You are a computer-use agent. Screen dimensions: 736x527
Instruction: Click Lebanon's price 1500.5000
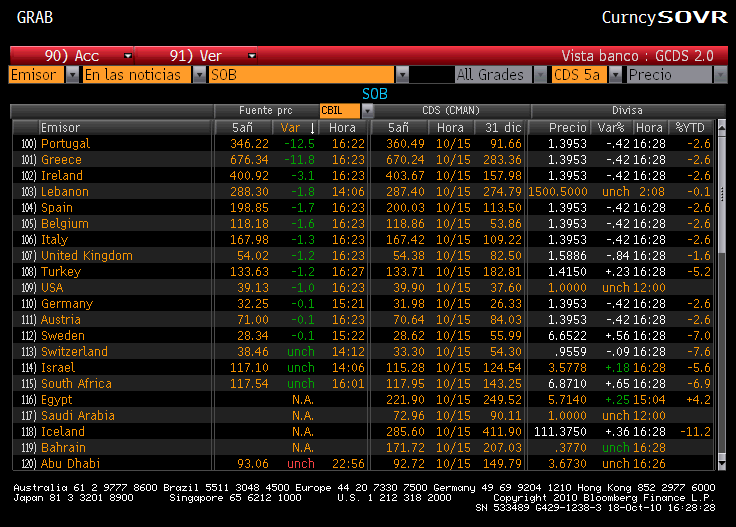pos(558,191)
